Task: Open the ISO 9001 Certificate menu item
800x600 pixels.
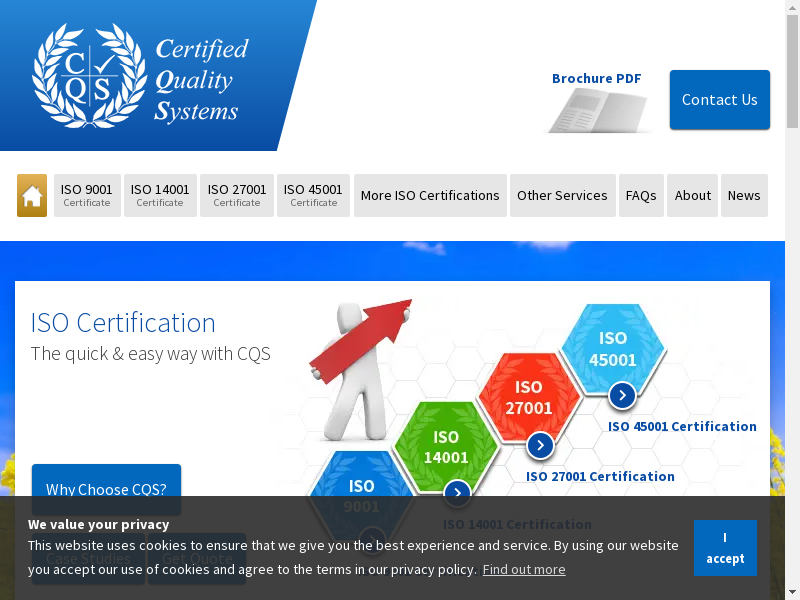Action: click(x=87, y=196)
